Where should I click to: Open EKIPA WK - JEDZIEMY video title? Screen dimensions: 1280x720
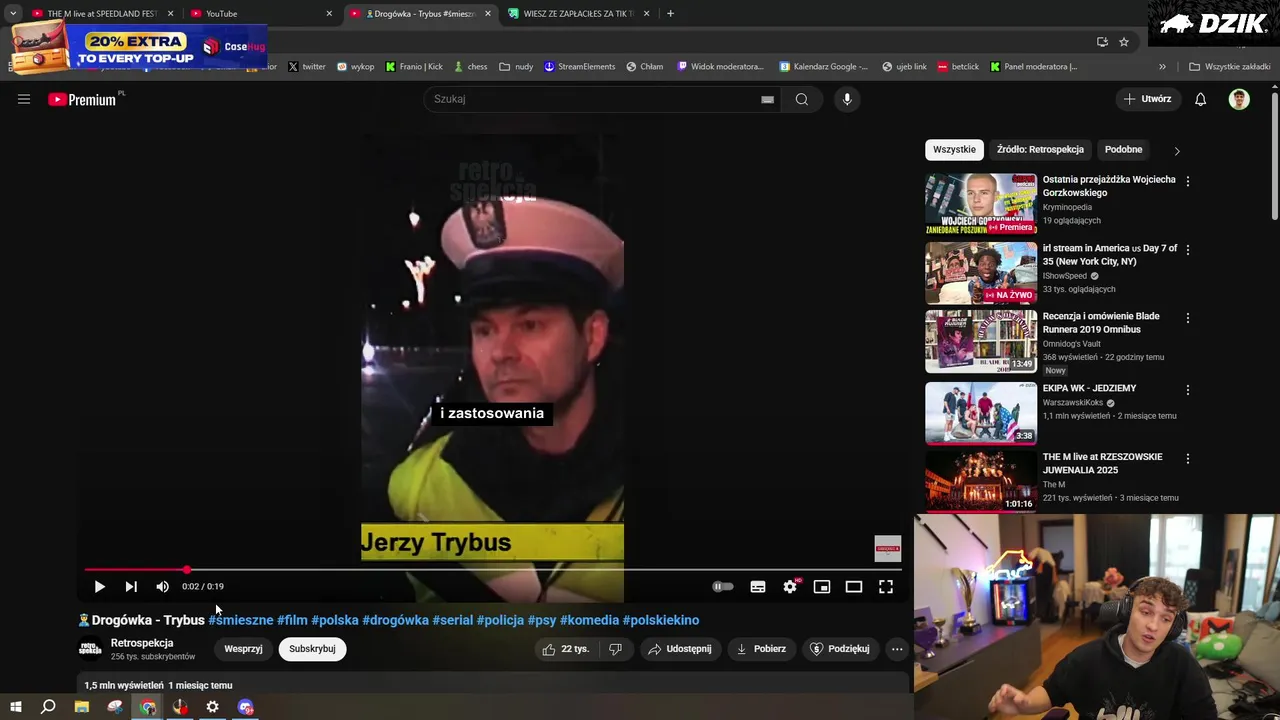(1089, 388)
